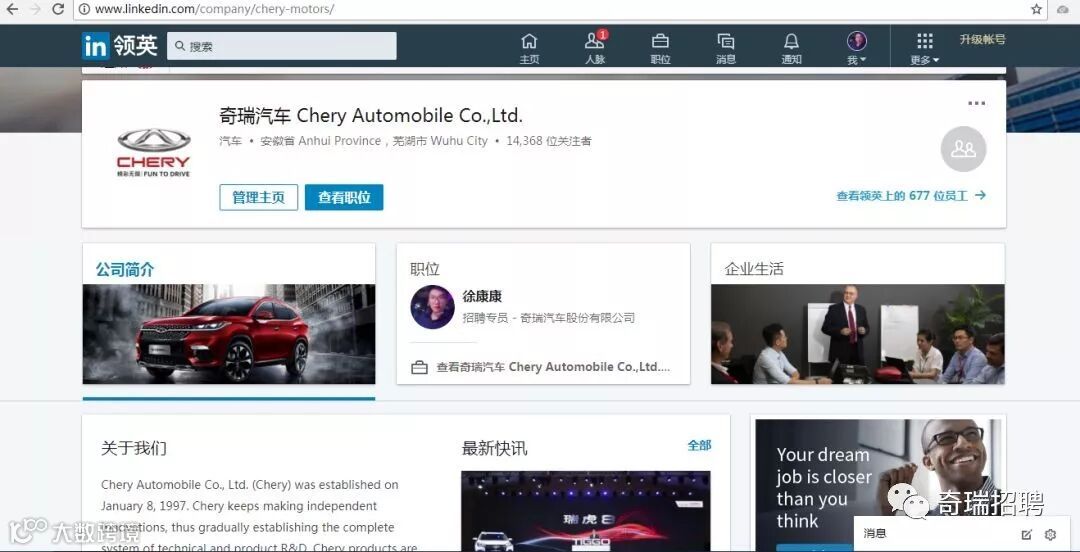Open the 瑞虎 Tiggo launch event image
This screenshot has width=1080, height=552.
point(585,511)
